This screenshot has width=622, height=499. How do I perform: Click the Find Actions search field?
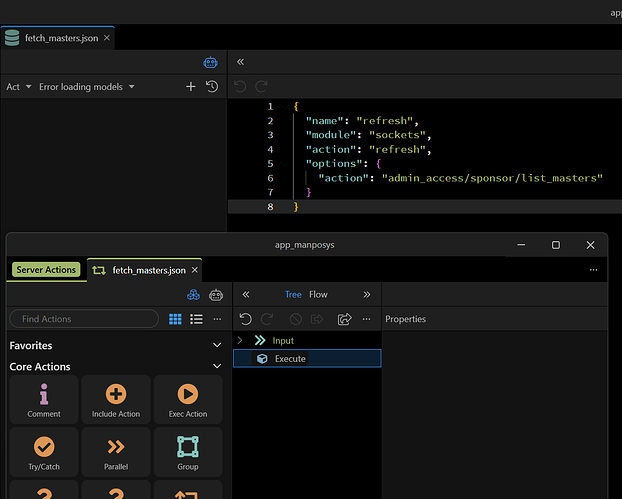[84, 319]
